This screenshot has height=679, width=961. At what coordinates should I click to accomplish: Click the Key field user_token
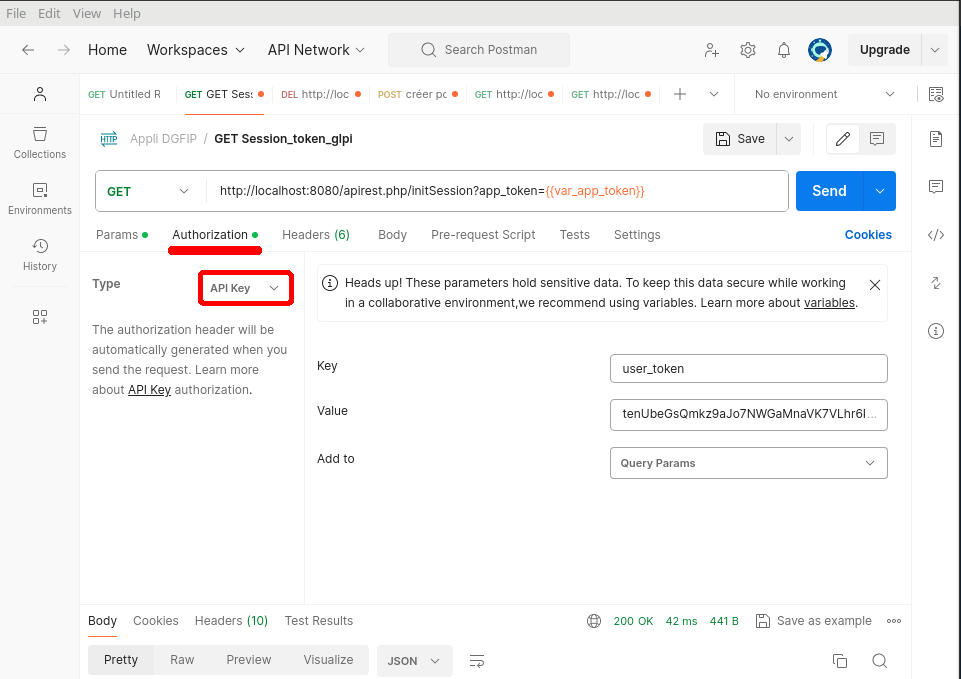tap(748, 368)
